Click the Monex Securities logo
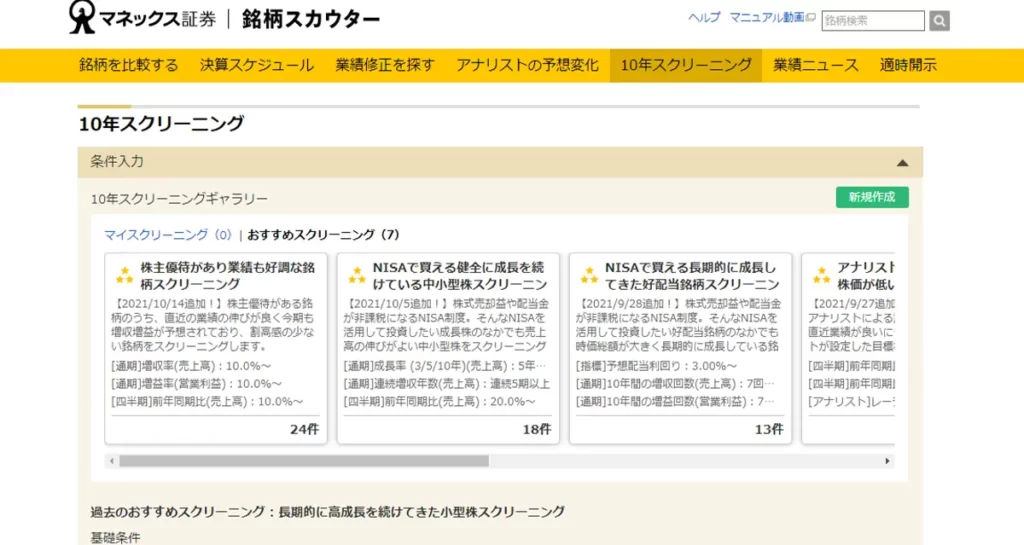 (140, 18)
